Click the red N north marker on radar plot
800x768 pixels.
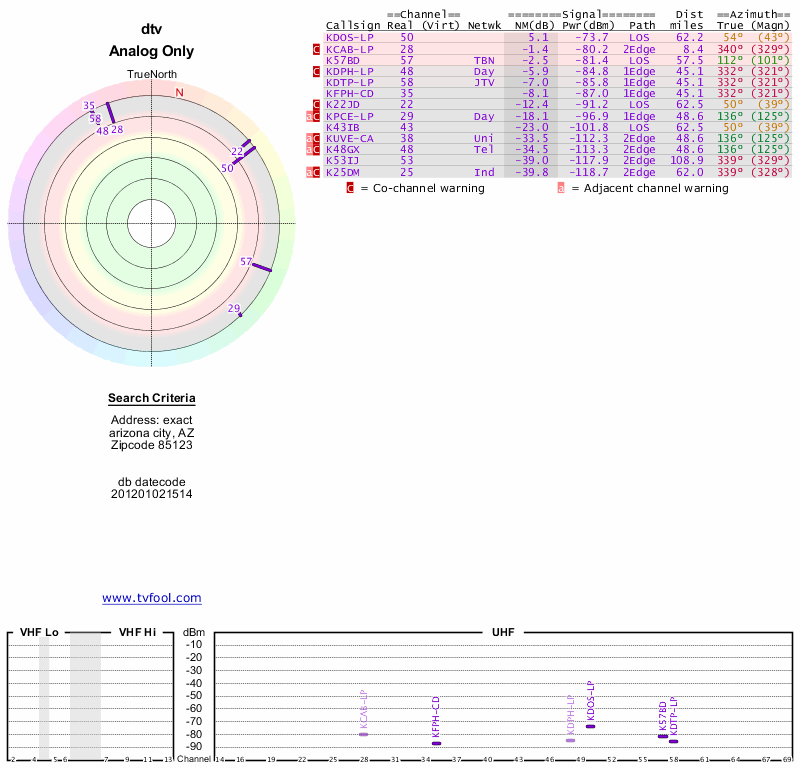click(180, 93)
